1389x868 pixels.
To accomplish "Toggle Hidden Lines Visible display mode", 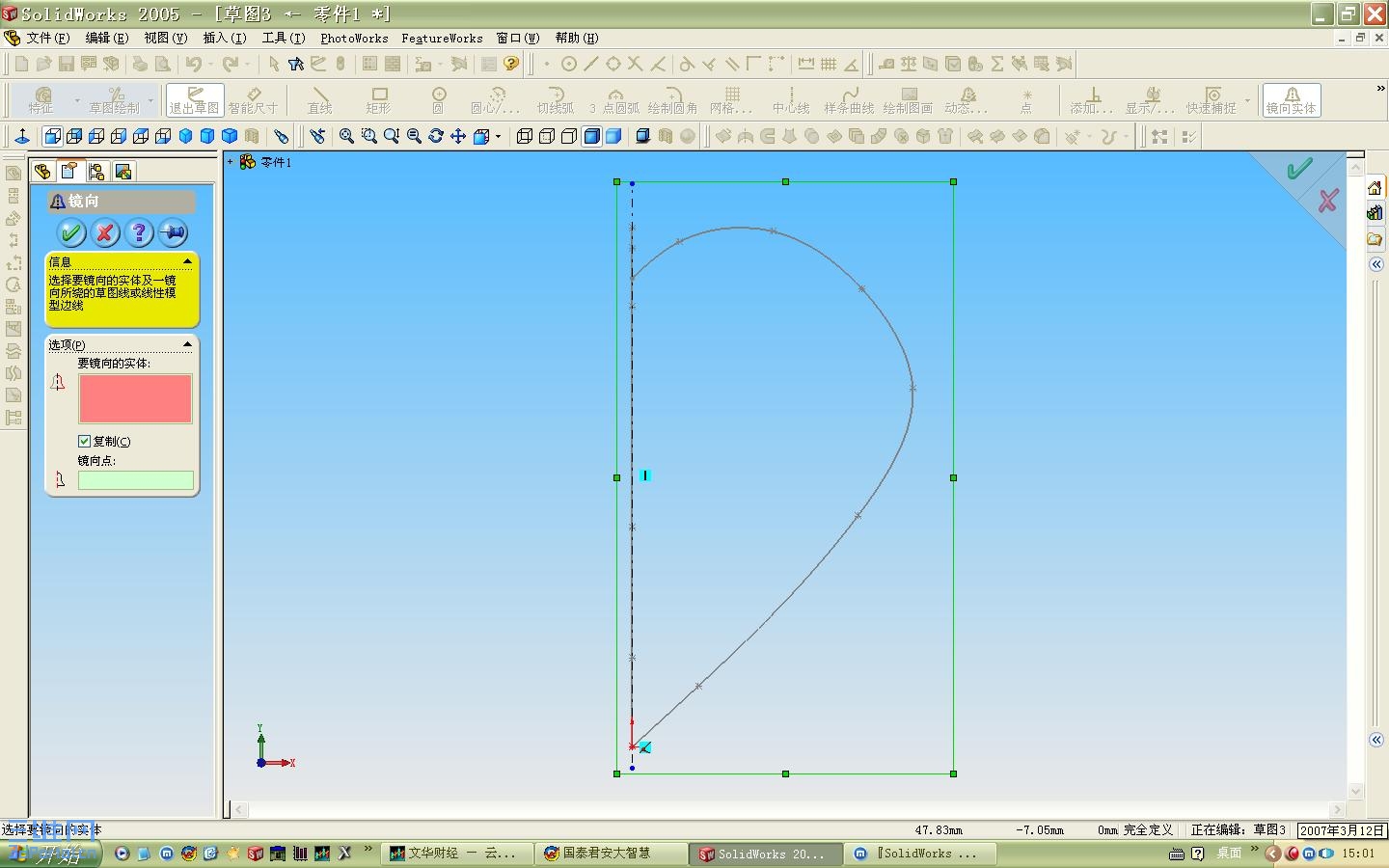I will click(x=547, y=136).
